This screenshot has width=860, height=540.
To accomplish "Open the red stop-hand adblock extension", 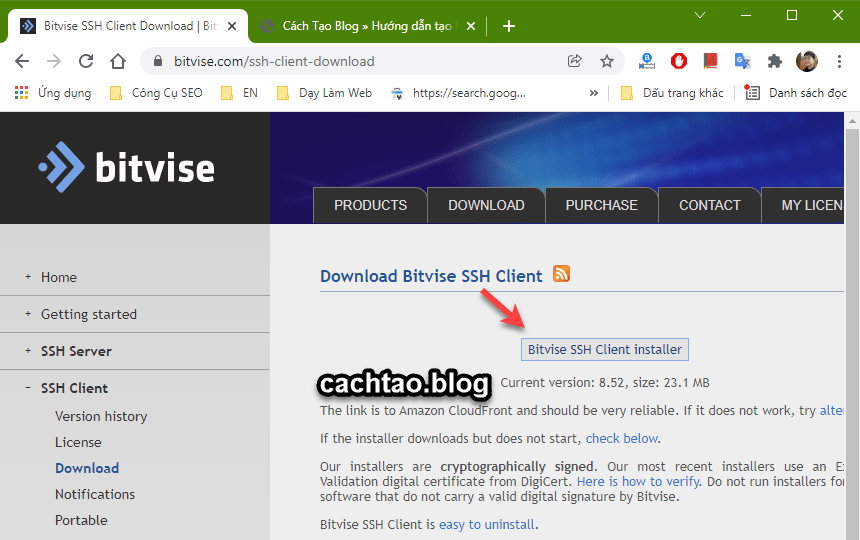I will (678, 61).
